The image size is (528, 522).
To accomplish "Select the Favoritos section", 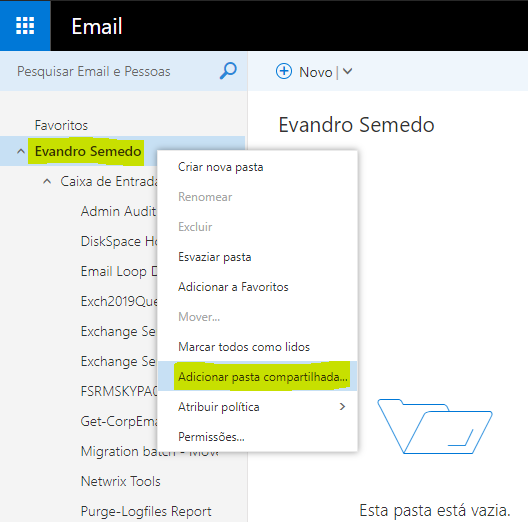I will [x=61, y=125].
